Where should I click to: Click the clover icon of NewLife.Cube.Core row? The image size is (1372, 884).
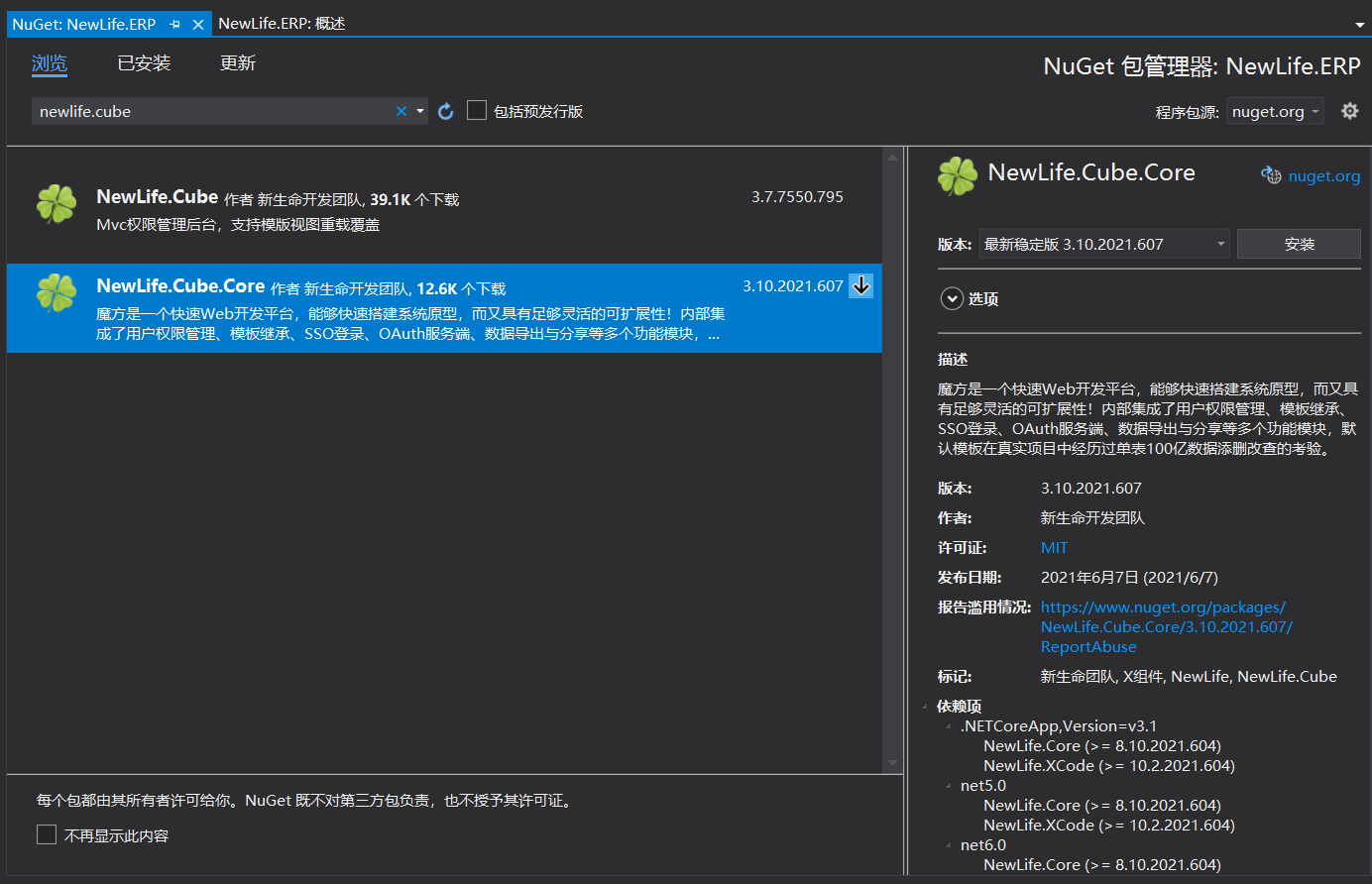click(57, 293)
